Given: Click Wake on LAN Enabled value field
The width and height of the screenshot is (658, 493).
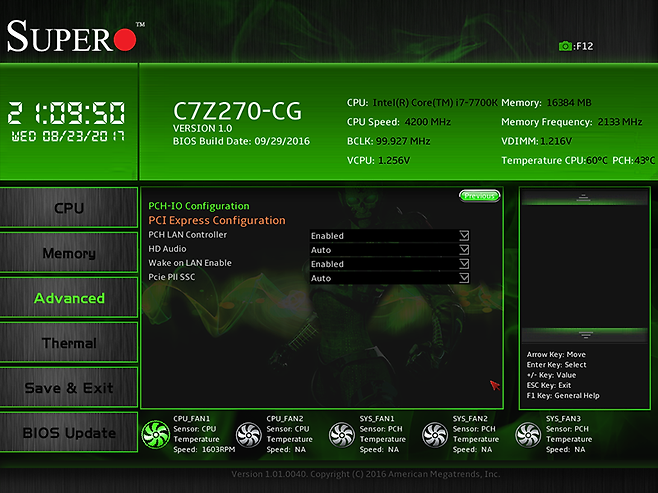Looking at the screenshot, I should pos(389,264).
